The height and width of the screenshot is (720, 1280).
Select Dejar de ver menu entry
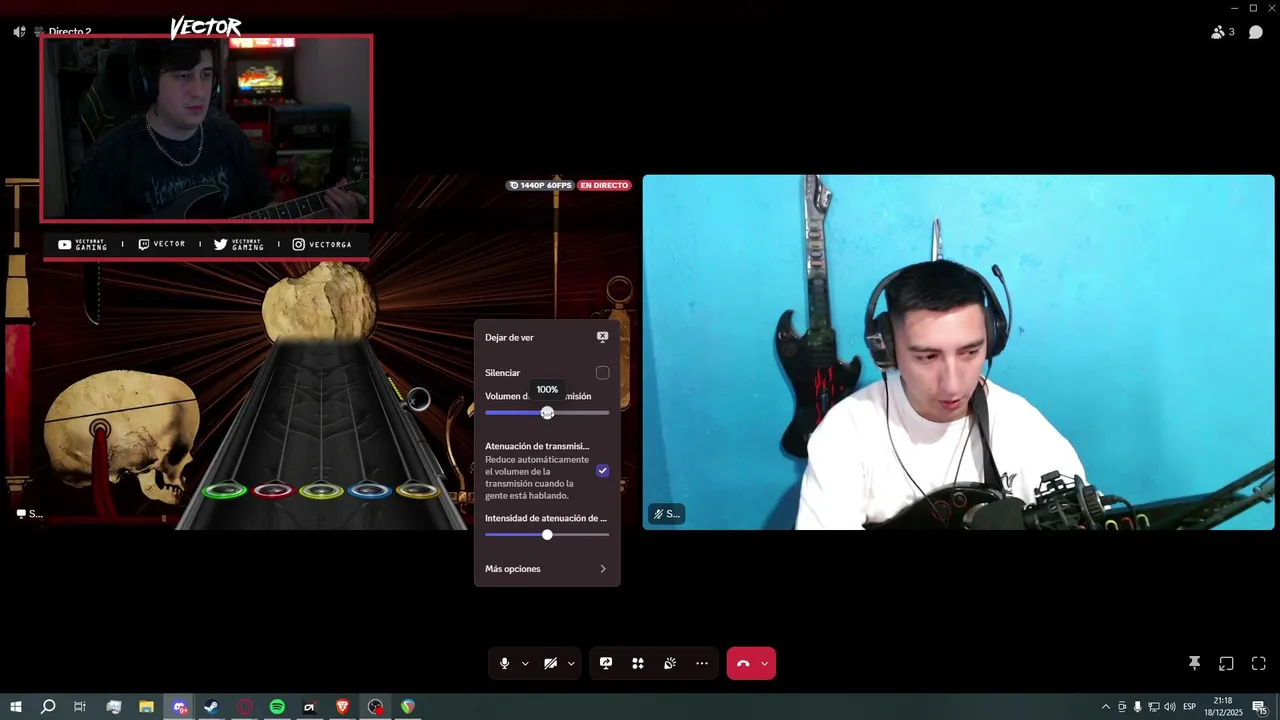point(547,337)
